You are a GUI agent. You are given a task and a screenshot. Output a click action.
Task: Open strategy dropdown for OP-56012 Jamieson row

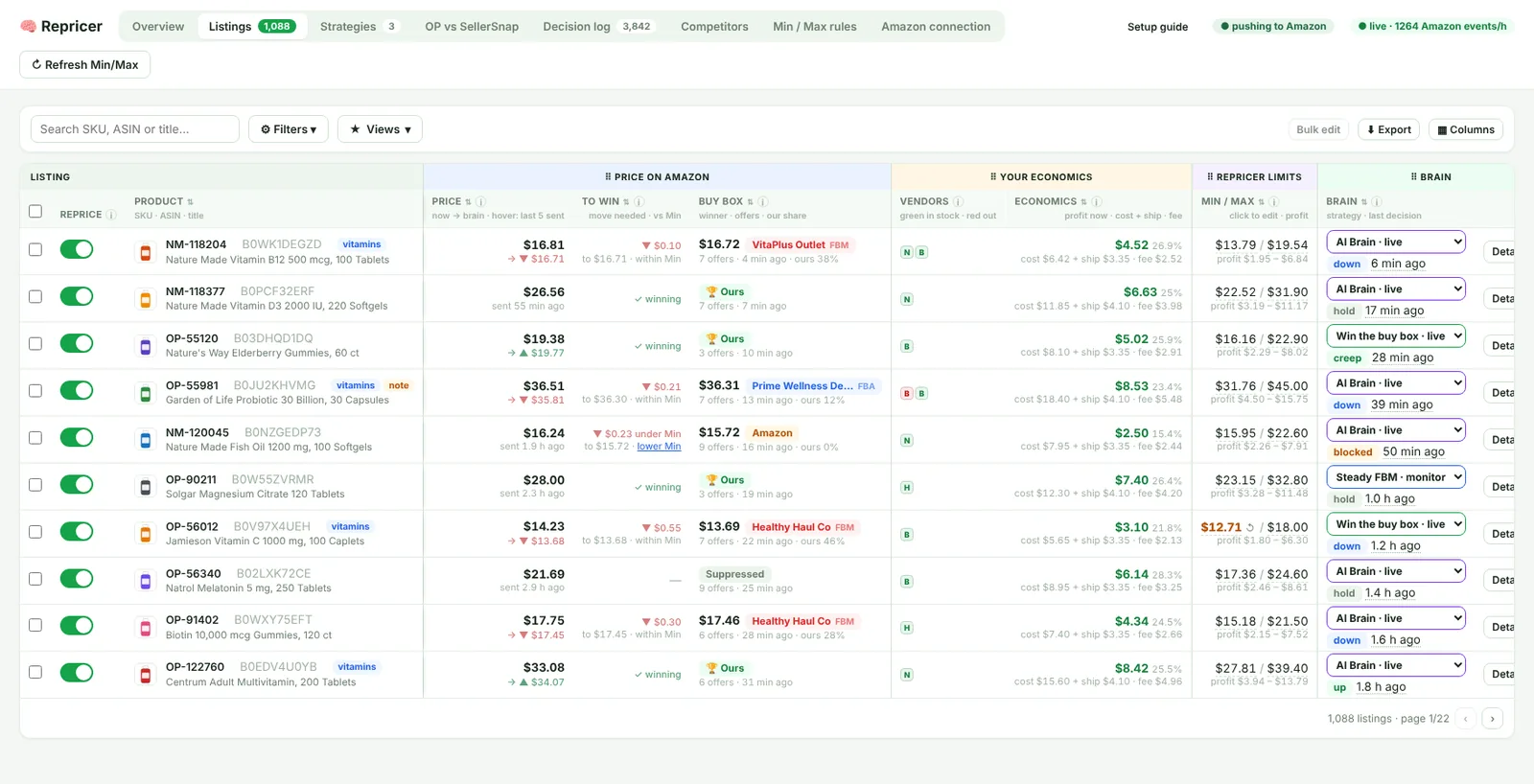(1396, 524)
